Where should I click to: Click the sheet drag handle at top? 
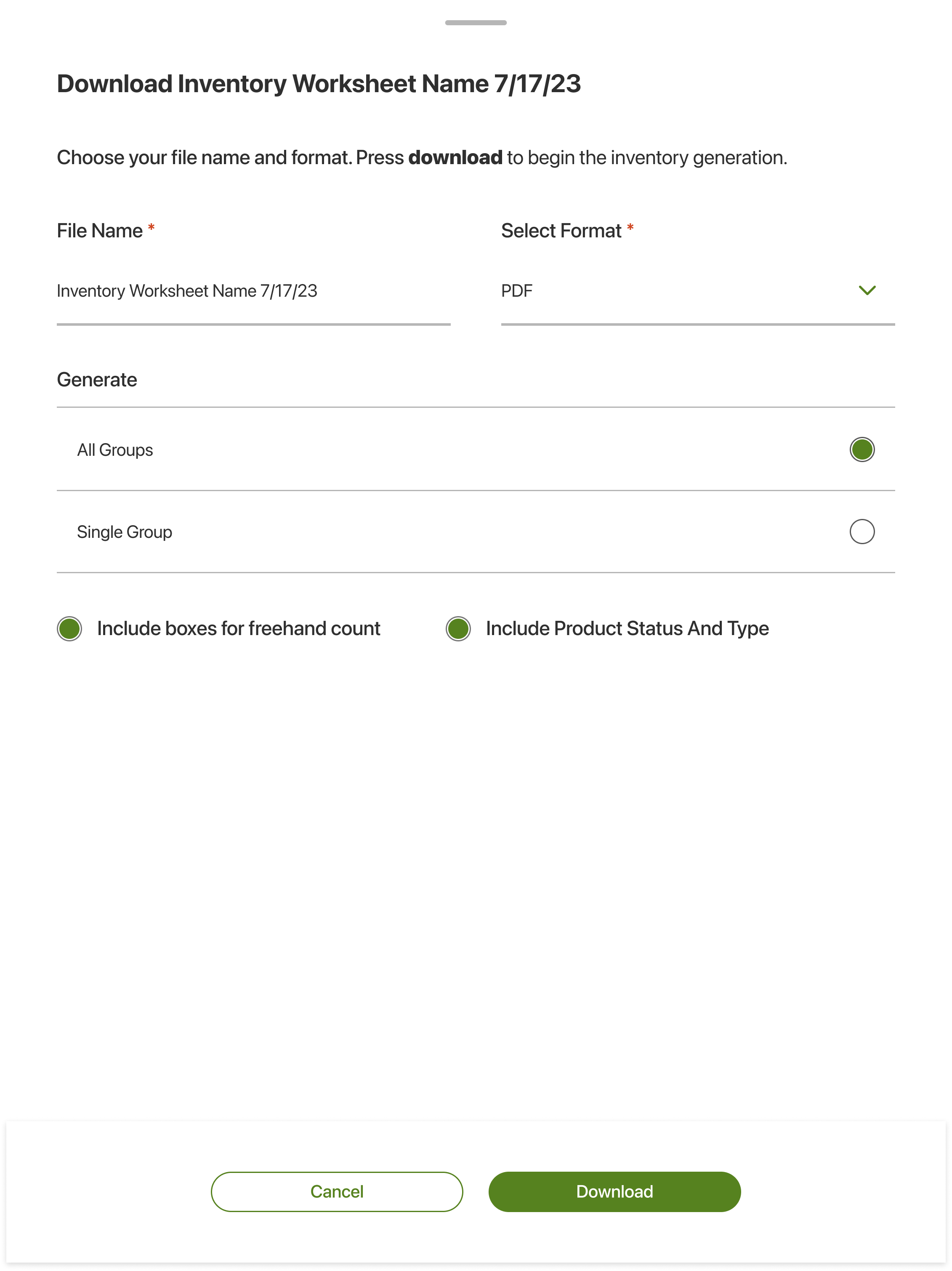pyautogui.click(x=476, y=24)
